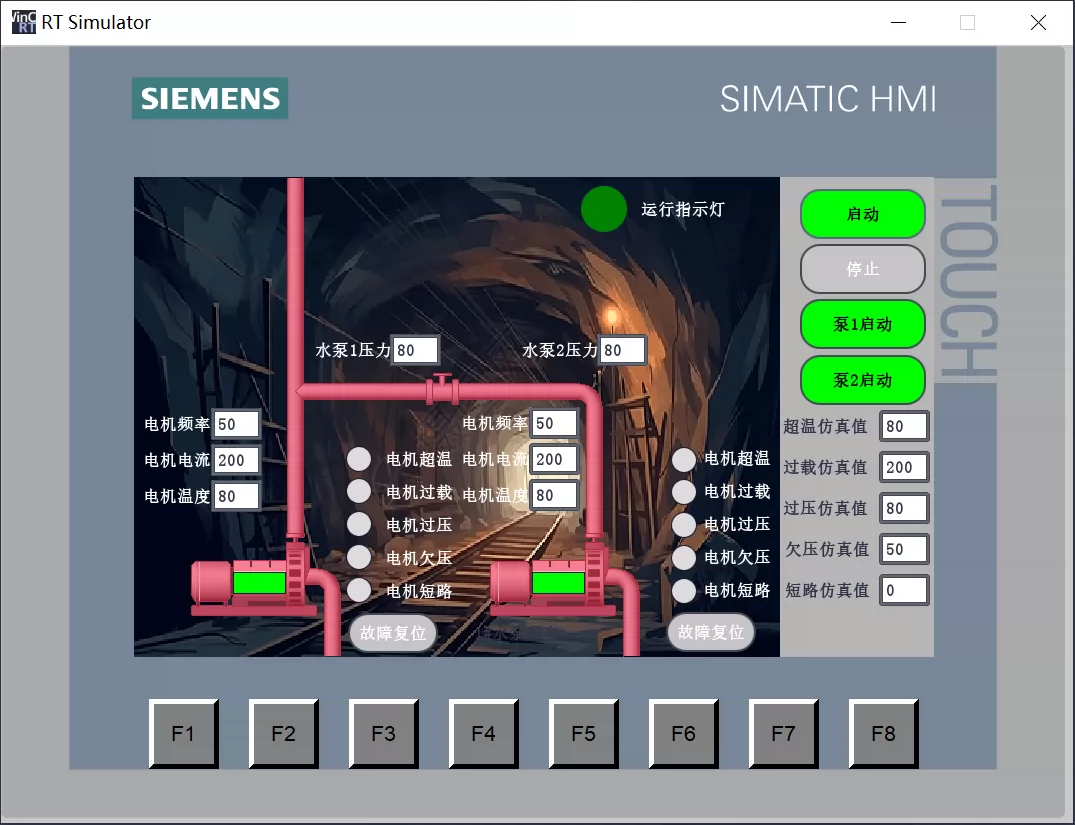Screen dimensions: 1075x825
Task: Click left pump 电机短路 indicator light
Action: tap(359, 590)
